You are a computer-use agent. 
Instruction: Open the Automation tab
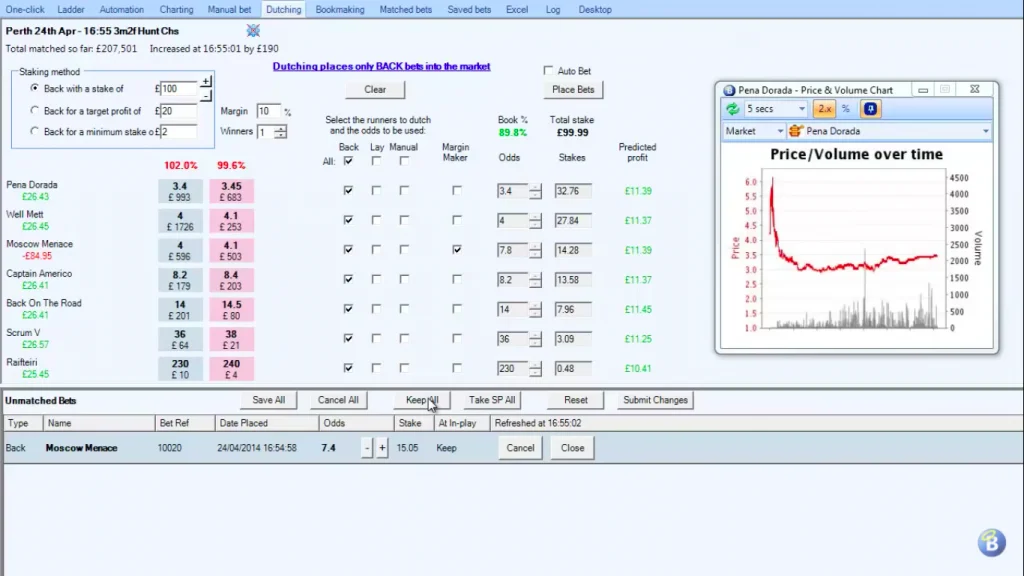click(121, 10)
